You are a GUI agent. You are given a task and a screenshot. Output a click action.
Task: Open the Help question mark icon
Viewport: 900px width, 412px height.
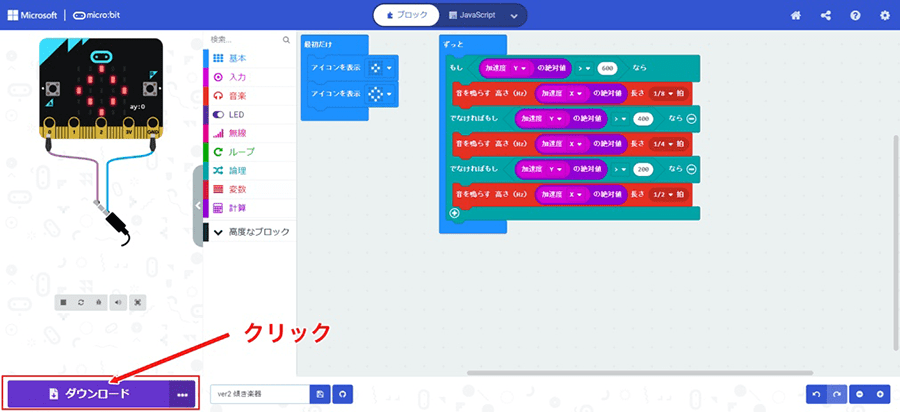(x=855, y=15)
